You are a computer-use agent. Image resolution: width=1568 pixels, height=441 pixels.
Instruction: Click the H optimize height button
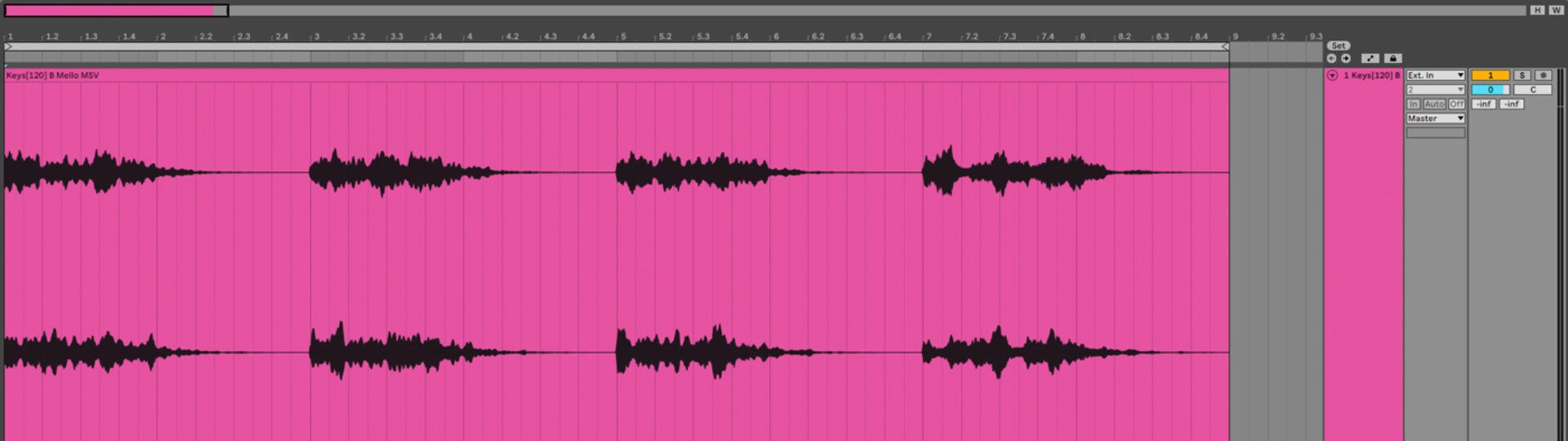pyautogui.click(x=1538, y=10)
